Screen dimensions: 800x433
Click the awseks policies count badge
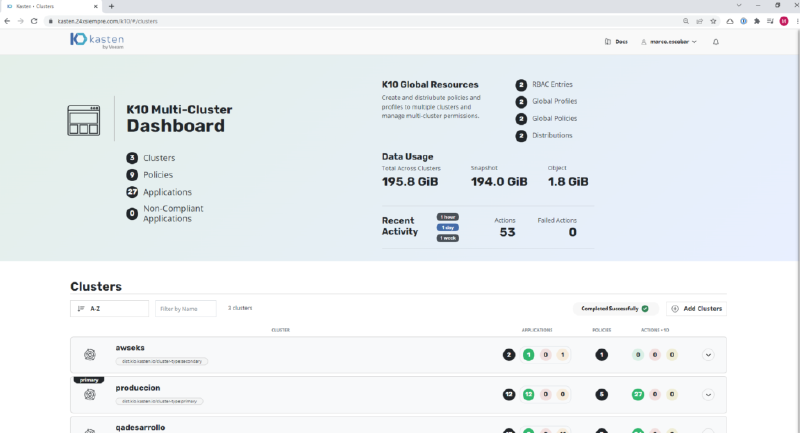click(x=602, y=354)
